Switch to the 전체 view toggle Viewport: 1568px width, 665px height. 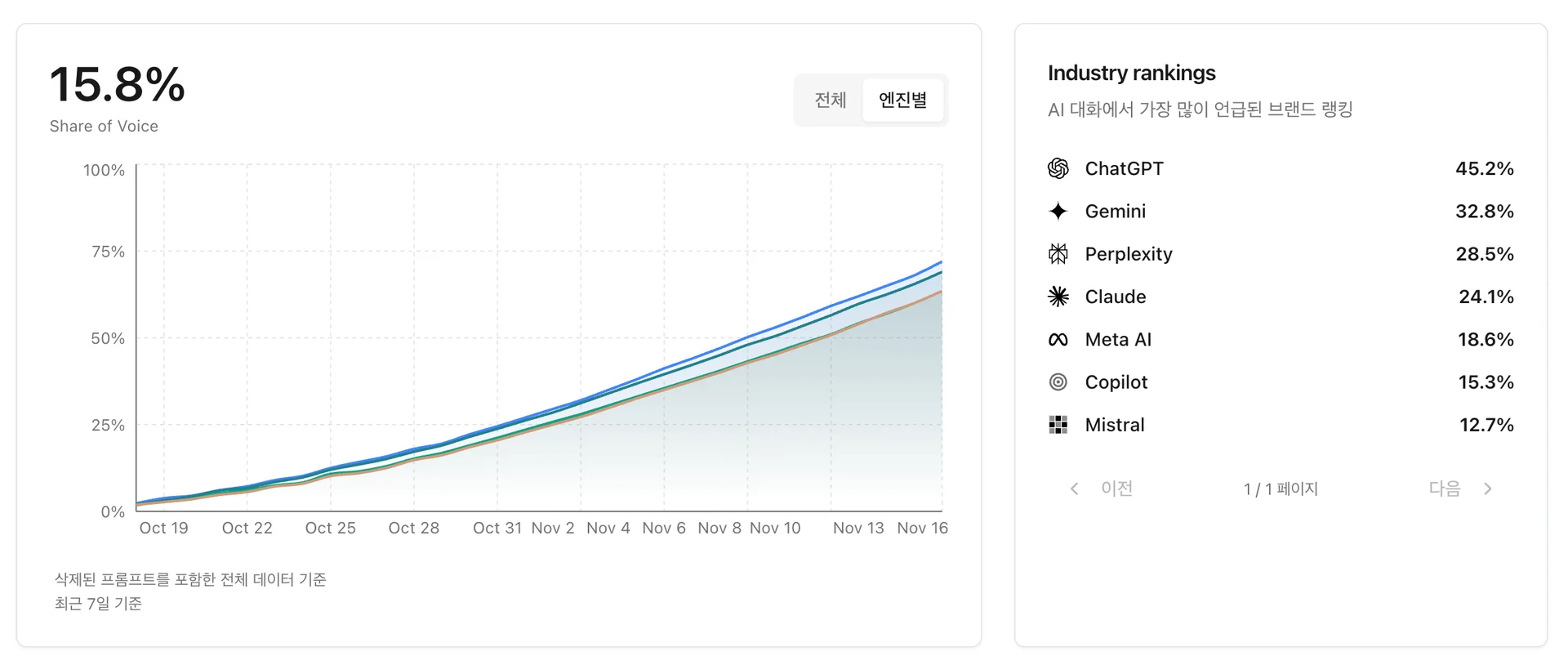click(x=830, y=100)
